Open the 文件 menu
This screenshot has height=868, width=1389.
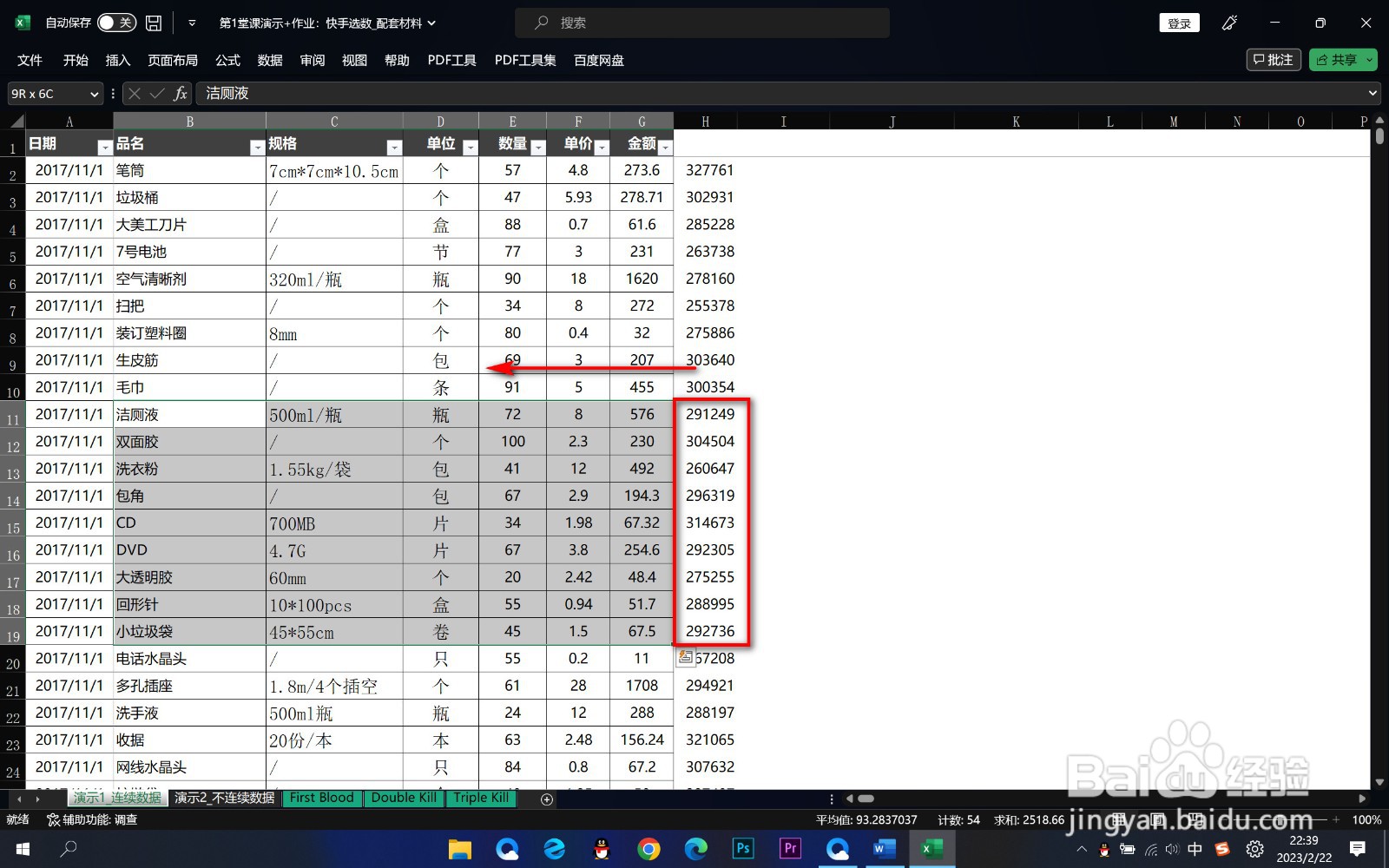point(30,60)
